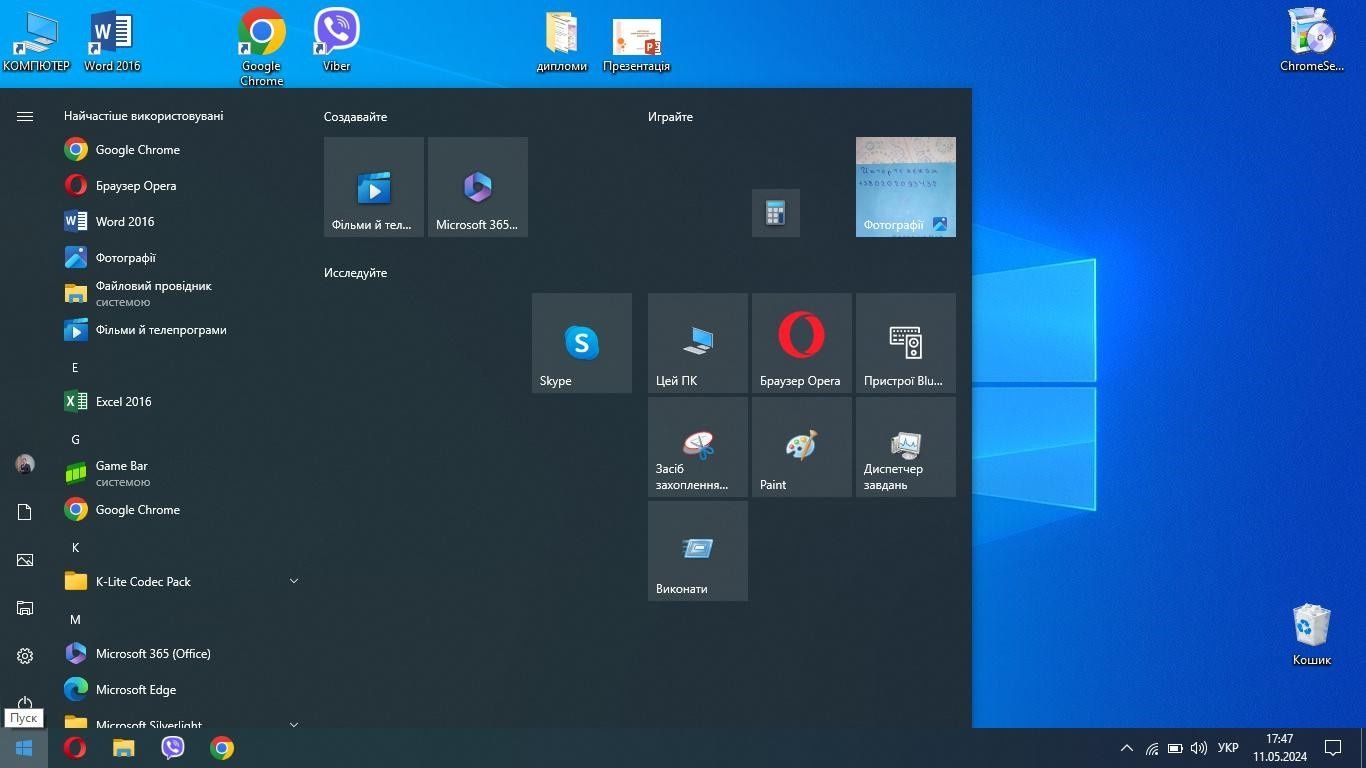Open Opera from the taskbar

point(75,748)
